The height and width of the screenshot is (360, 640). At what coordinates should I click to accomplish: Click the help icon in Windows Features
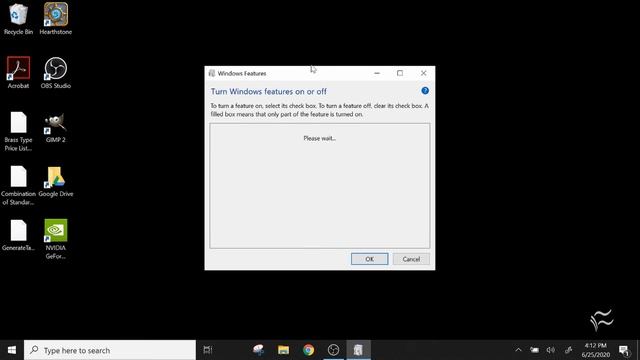(425, 91)
